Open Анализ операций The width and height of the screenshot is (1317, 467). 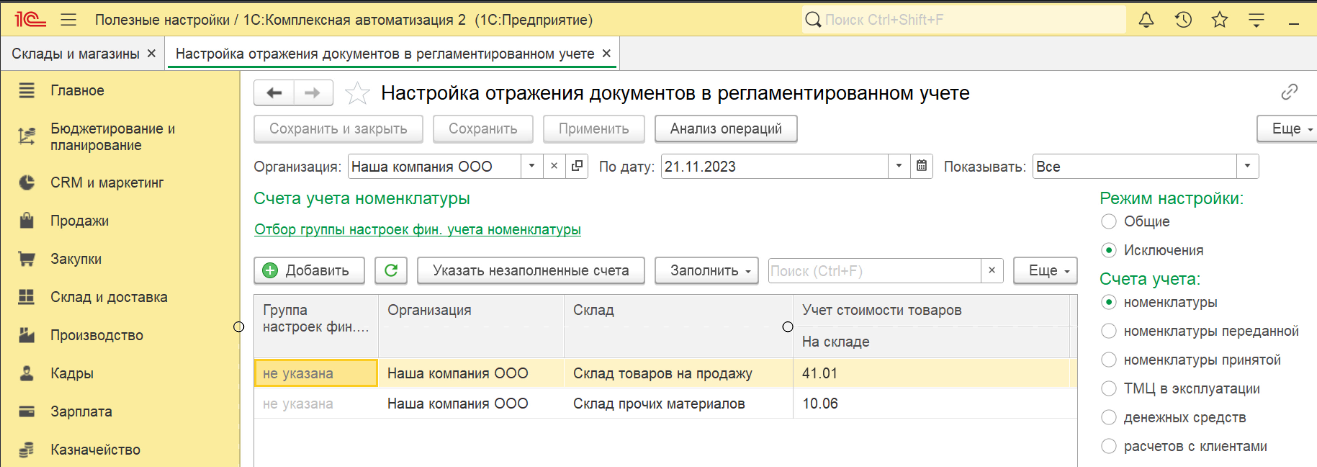(x=726, y=129)
